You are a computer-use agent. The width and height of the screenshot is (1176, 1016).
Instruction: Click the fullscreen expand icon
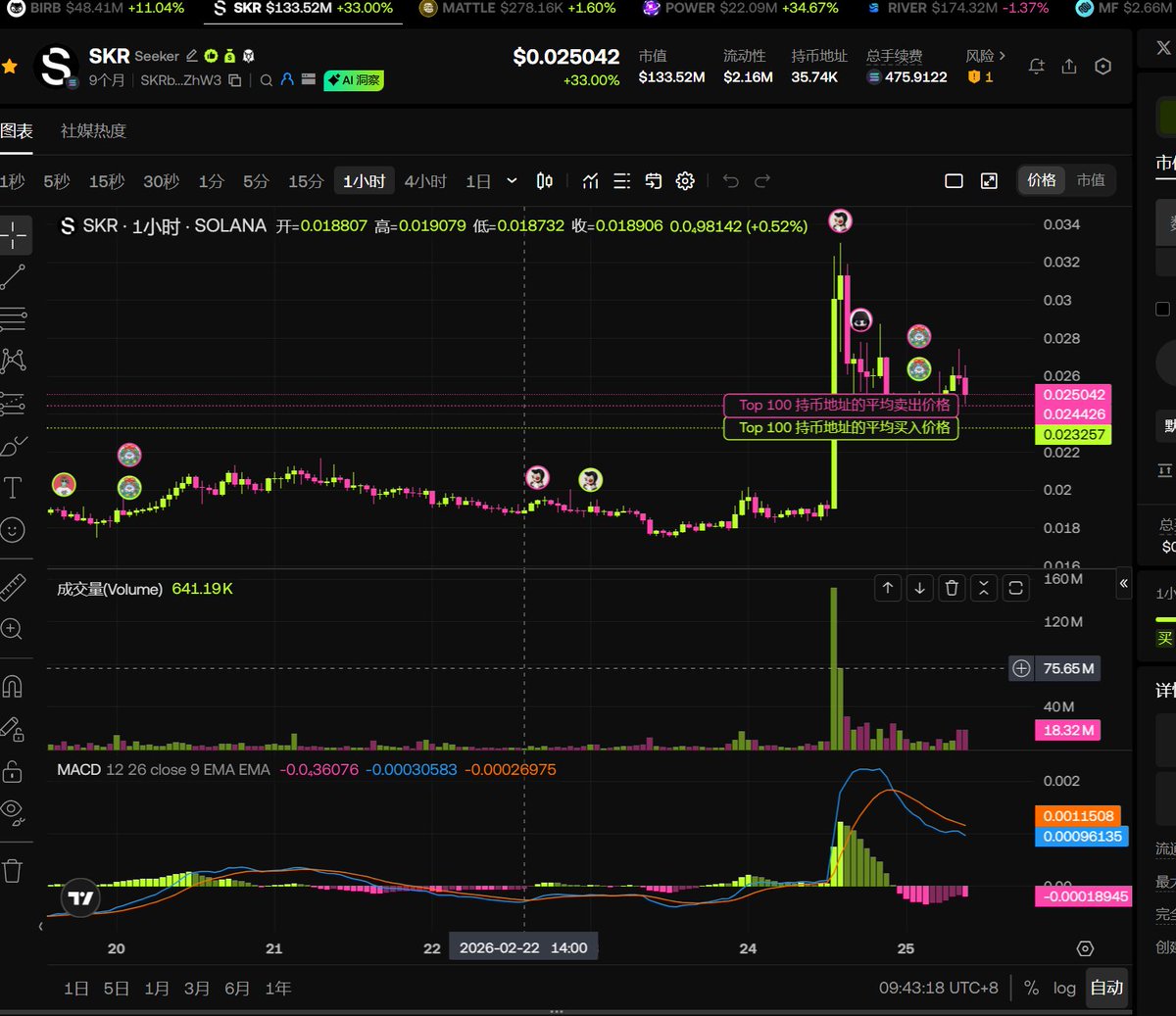click(x=989, y=181)
